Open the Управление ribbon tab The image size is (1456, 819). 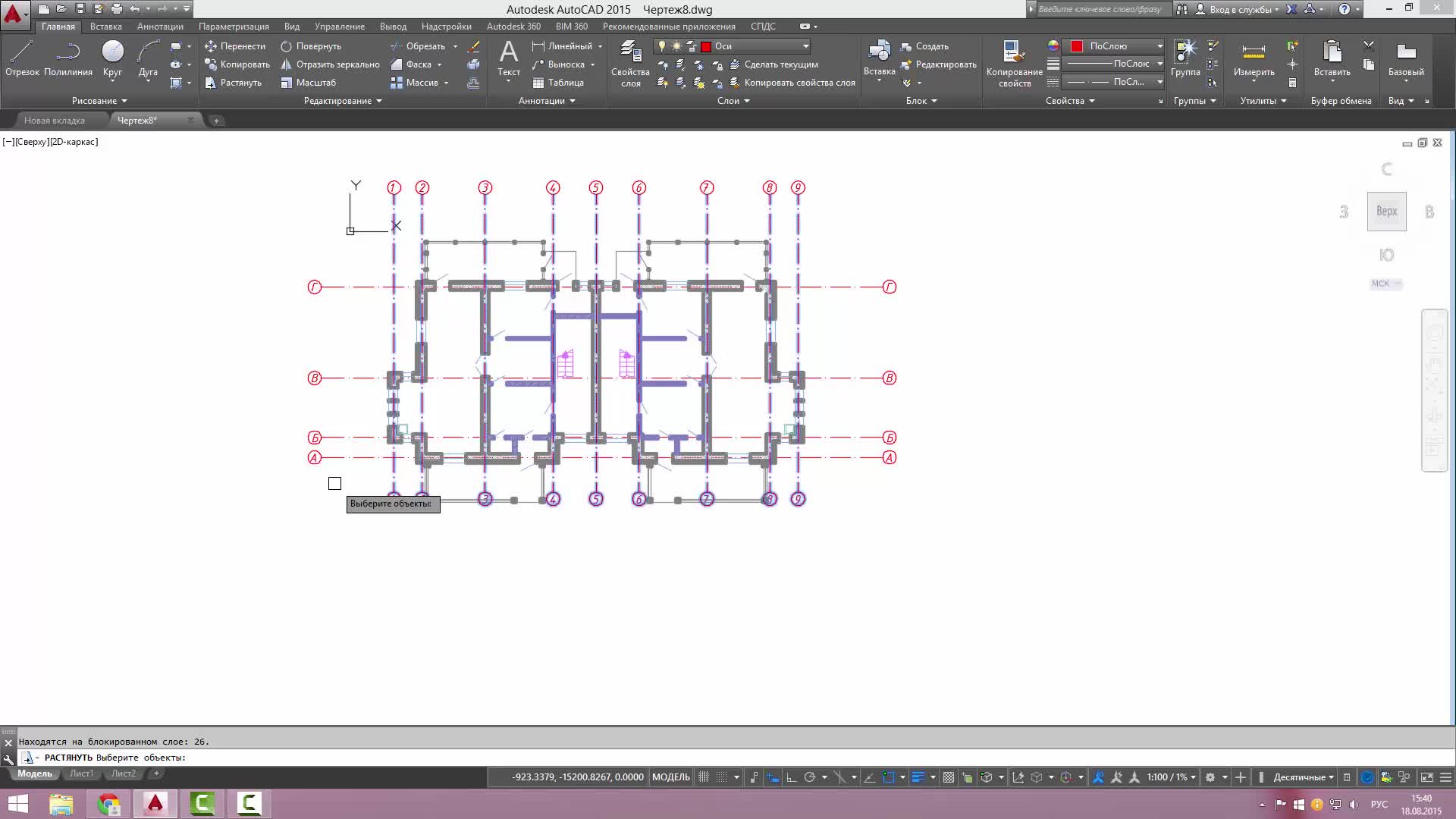tap(340, 27)
